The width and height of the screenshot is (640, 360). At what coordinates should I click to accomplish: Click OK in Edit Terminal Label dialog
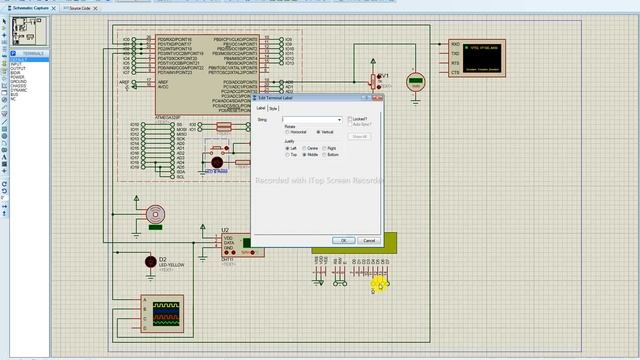pyautogui.click(x=343, y=240)
